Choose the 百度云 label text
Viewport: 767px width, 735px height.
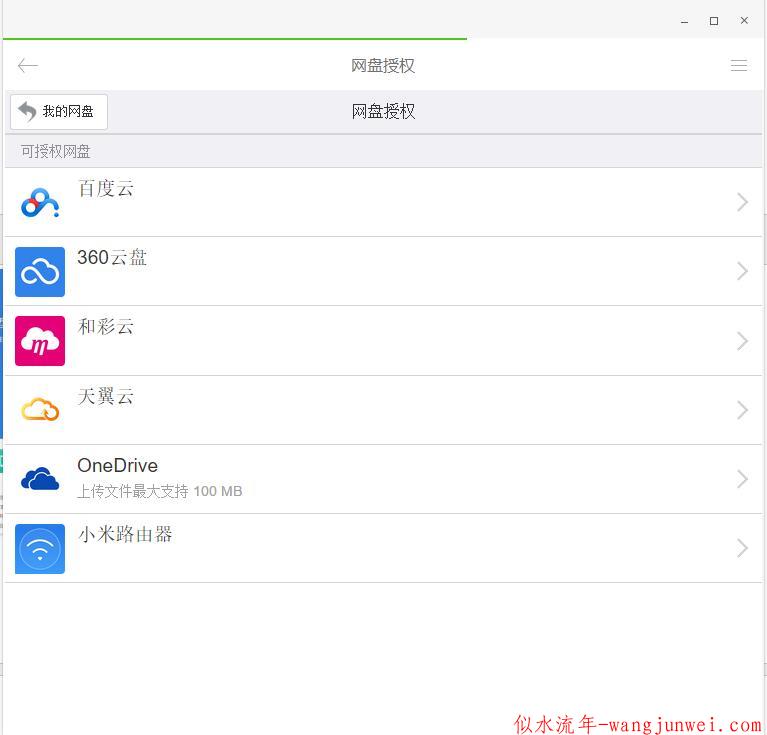click(x=106, y=188)
